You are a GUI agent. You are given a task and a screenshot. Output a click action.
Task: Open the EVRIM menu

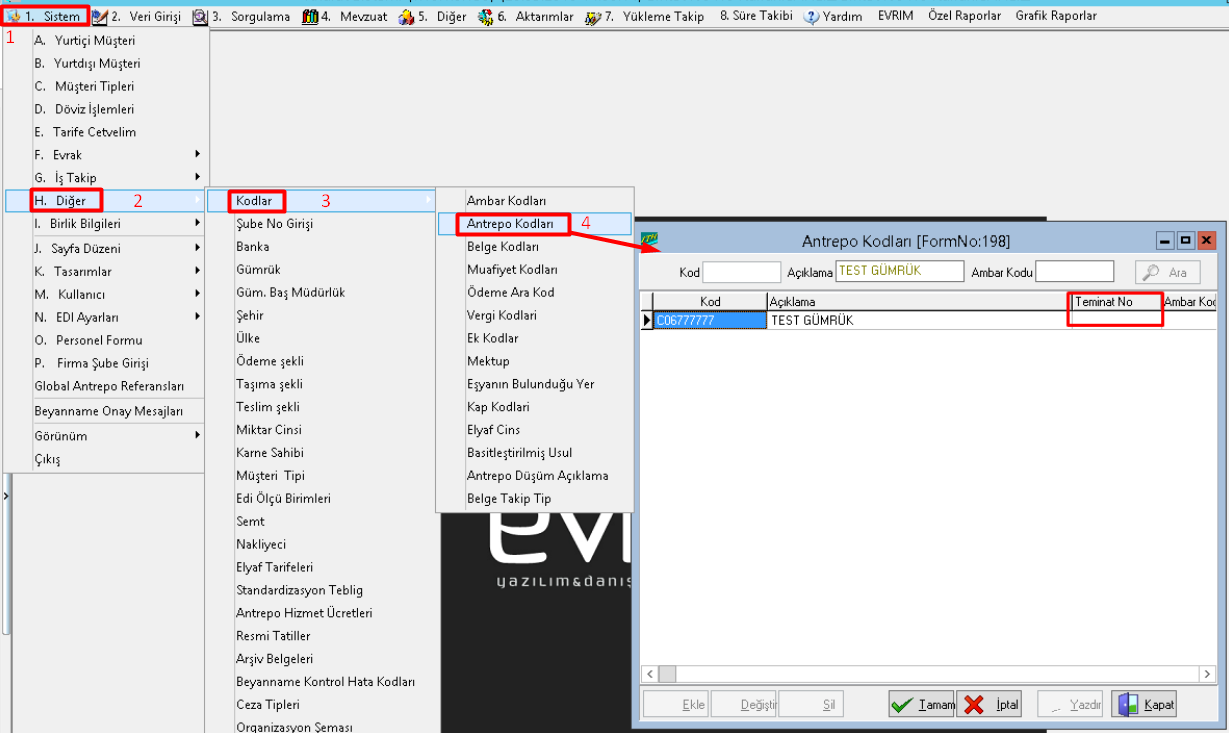[x=895, y=16]
